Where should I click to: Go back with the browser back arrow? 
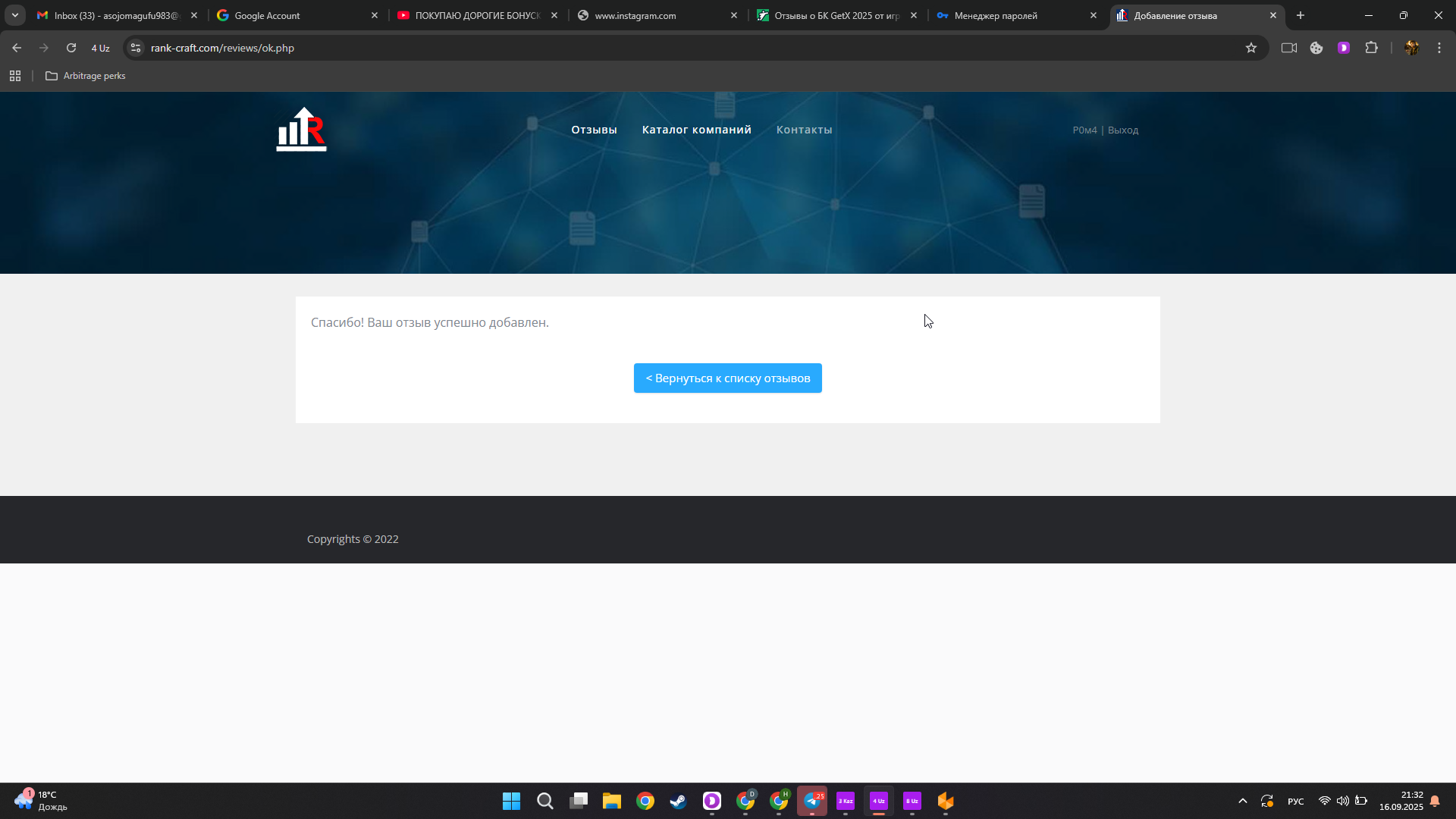[x=17, y=48]
